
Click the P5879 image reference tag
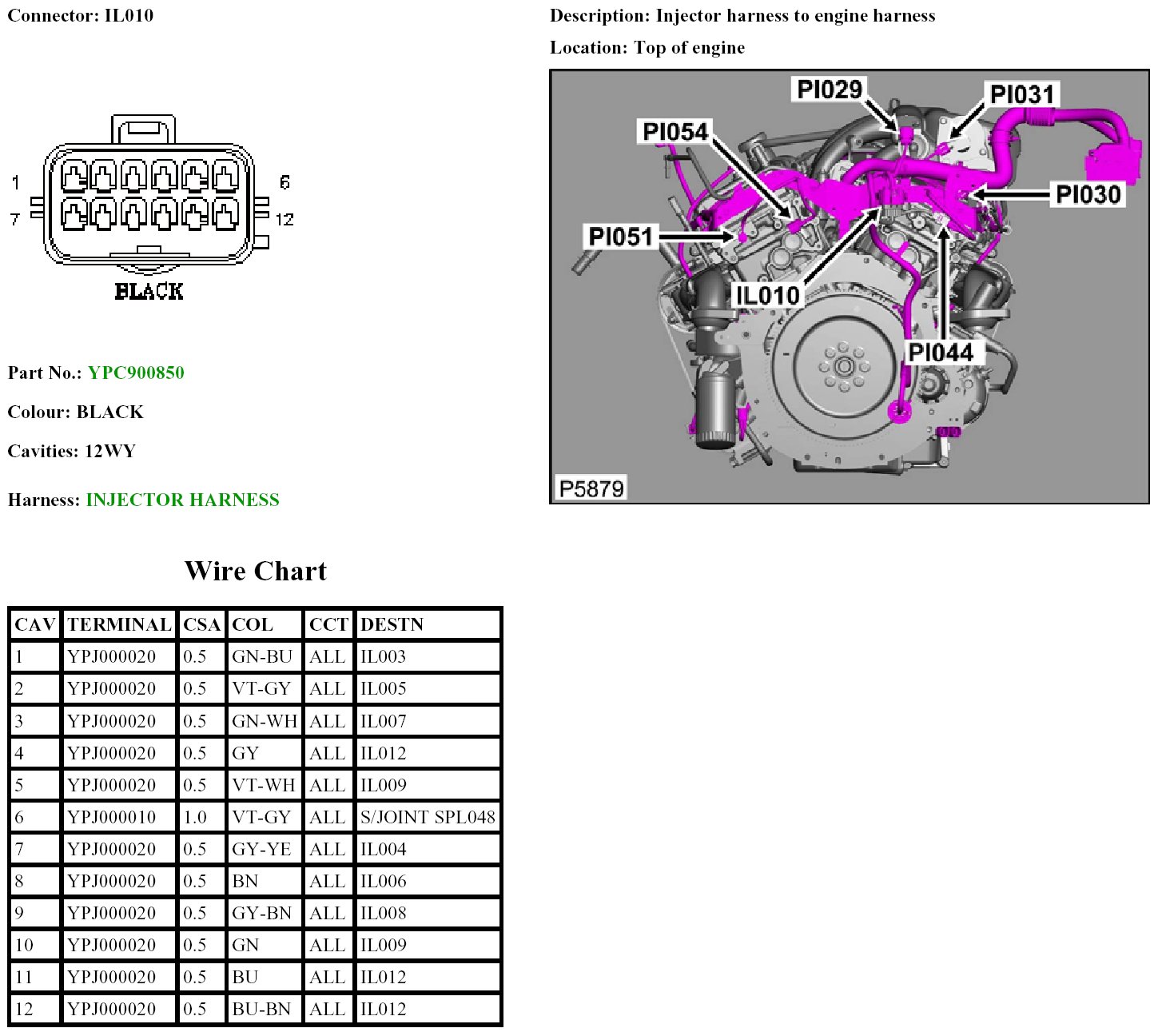coord(591,488)
